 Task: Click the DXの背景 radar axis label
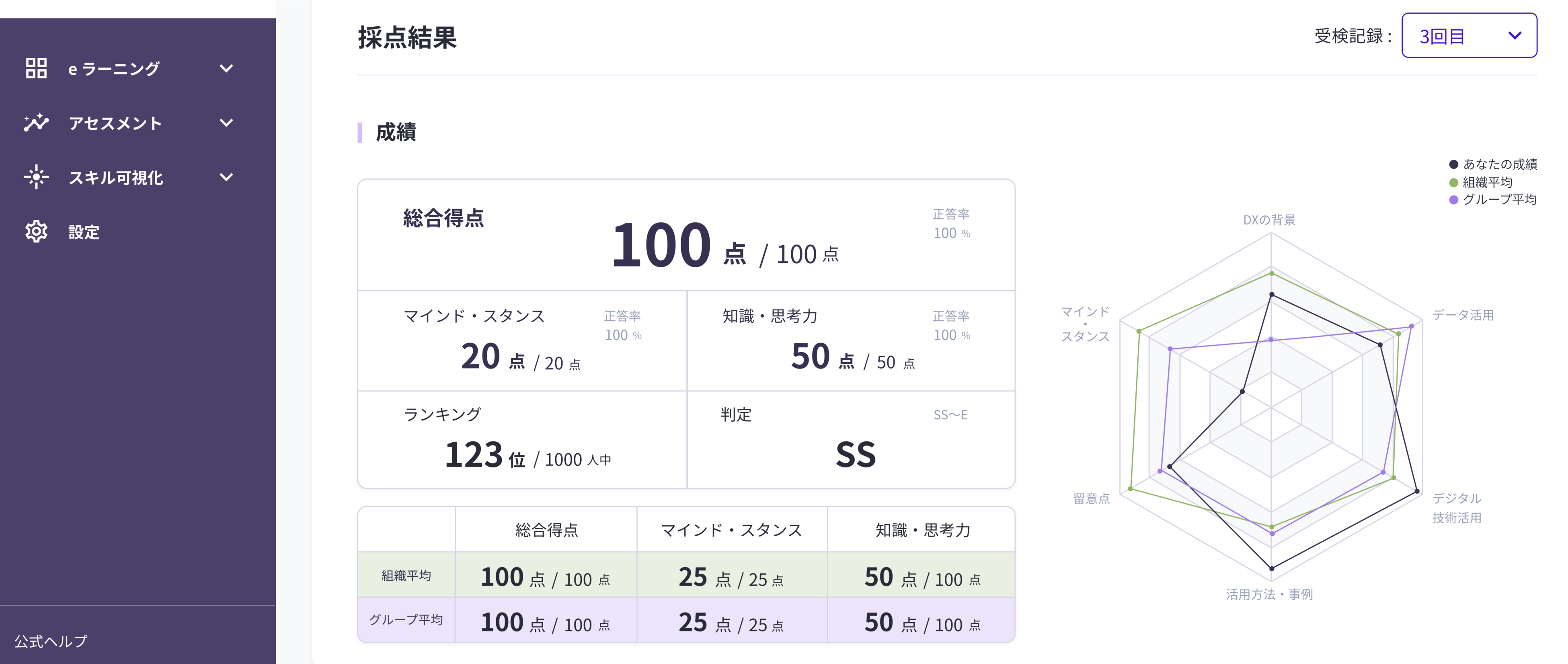[x=1269, y=220]
